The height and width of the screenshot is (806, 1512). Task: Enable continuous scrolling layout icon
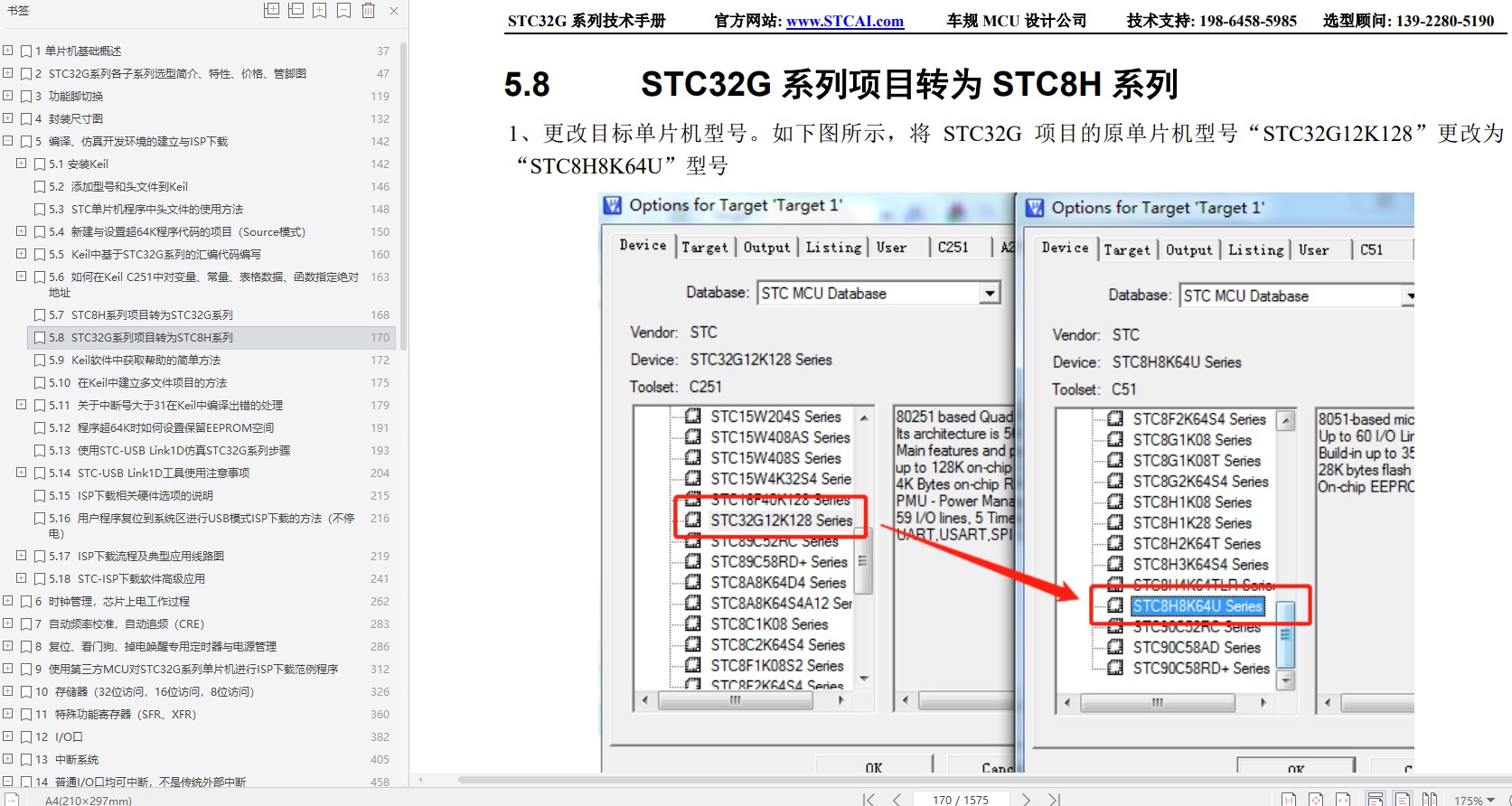tap(1375, 799)
